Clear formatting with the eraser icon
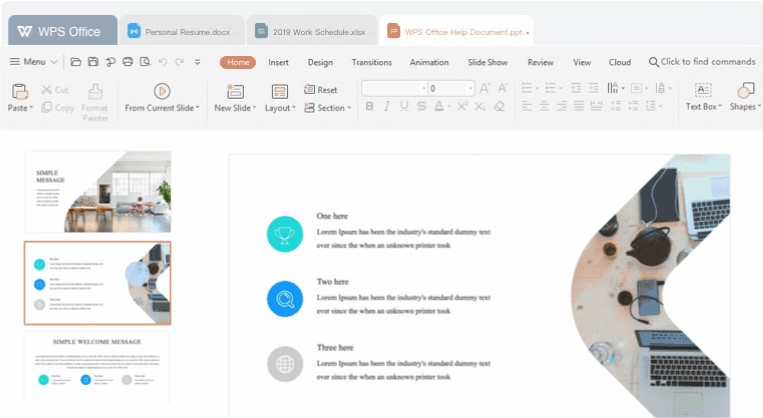Screen dimensions: 763x418 [x=499, y=106]
